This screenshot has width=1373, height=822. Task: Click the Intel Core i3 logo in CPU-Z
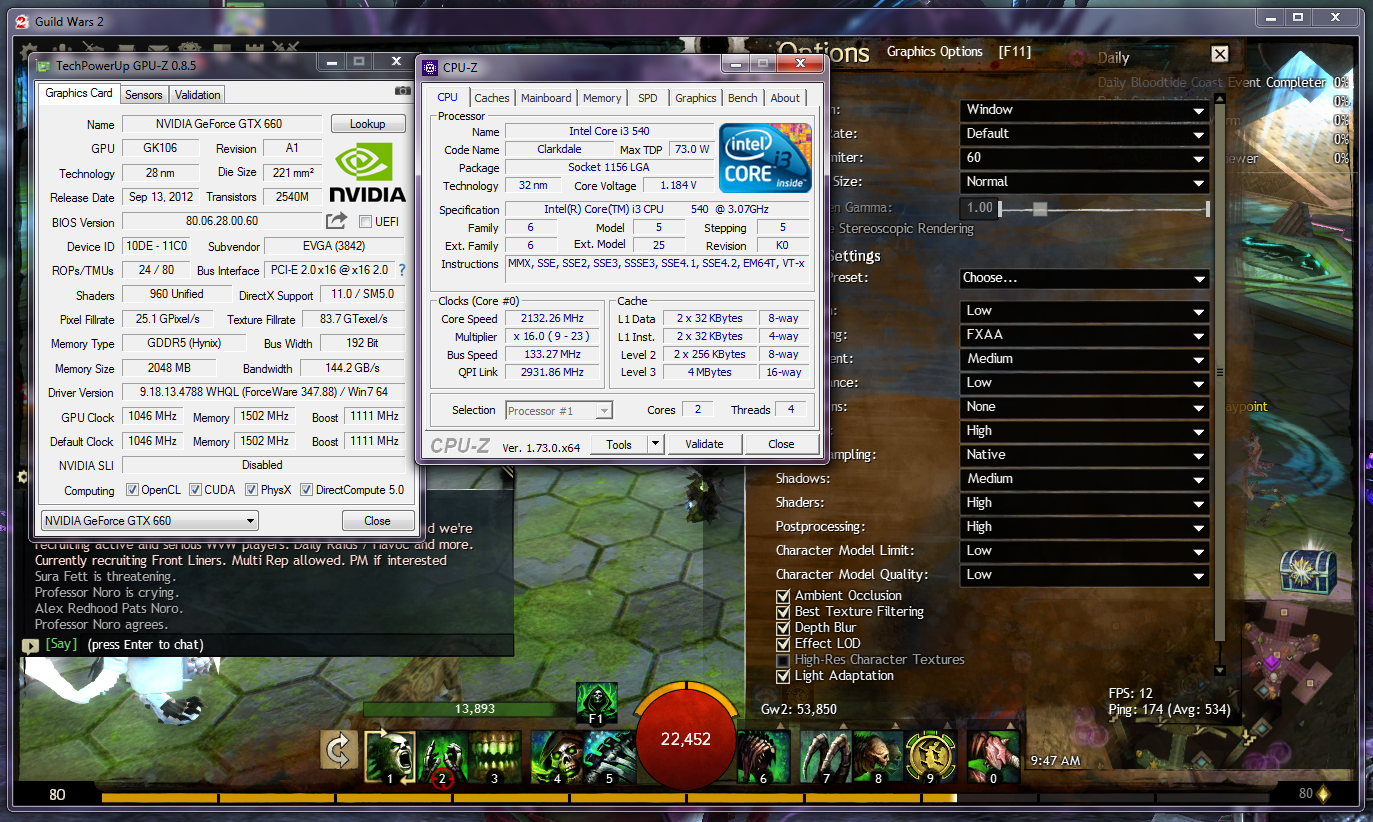pos(765,158)
